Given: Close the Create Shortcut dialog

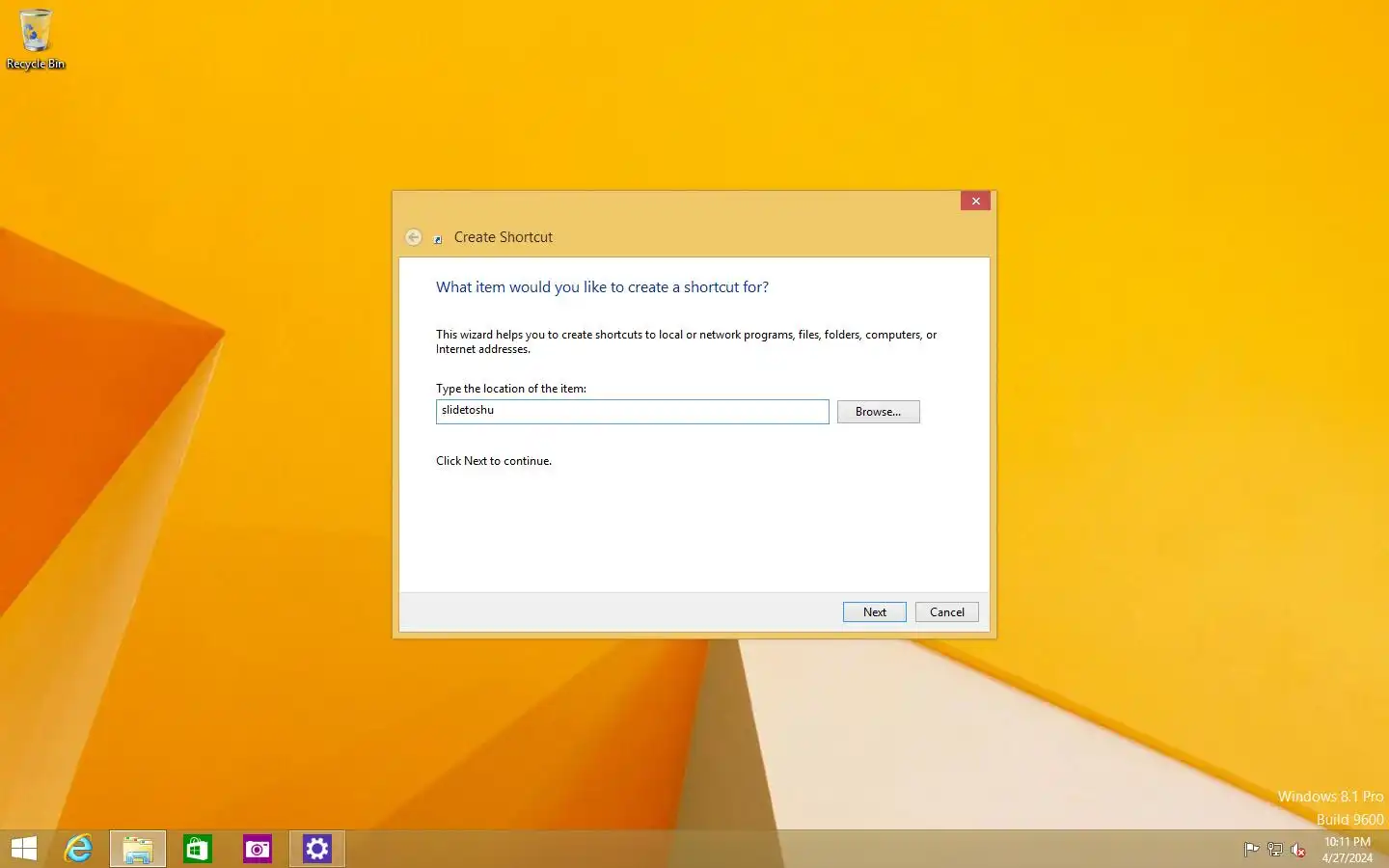Looking at the screenshot, I should coord(975,201).
